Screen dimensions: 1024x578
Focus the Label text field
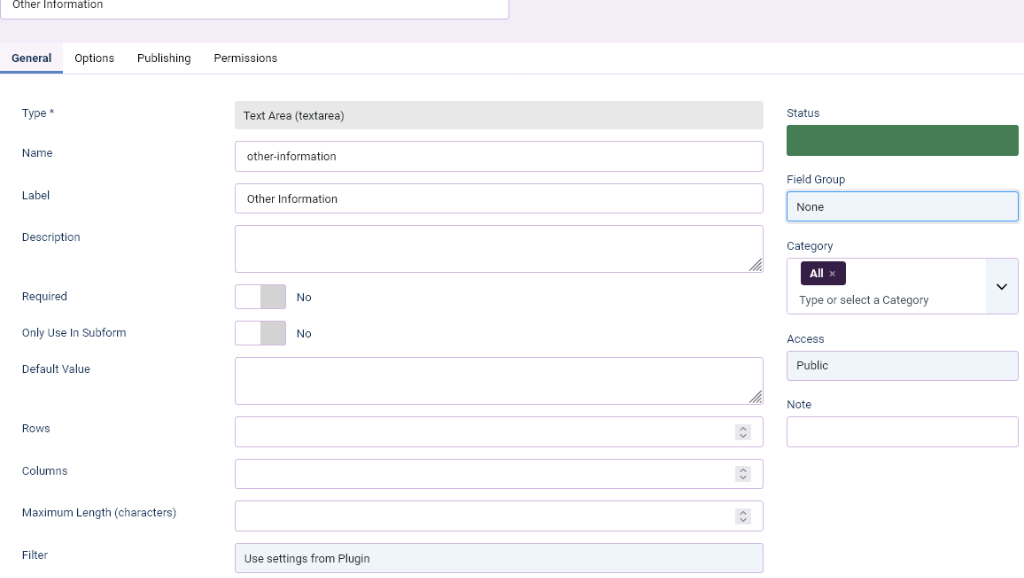pos(498,199)
